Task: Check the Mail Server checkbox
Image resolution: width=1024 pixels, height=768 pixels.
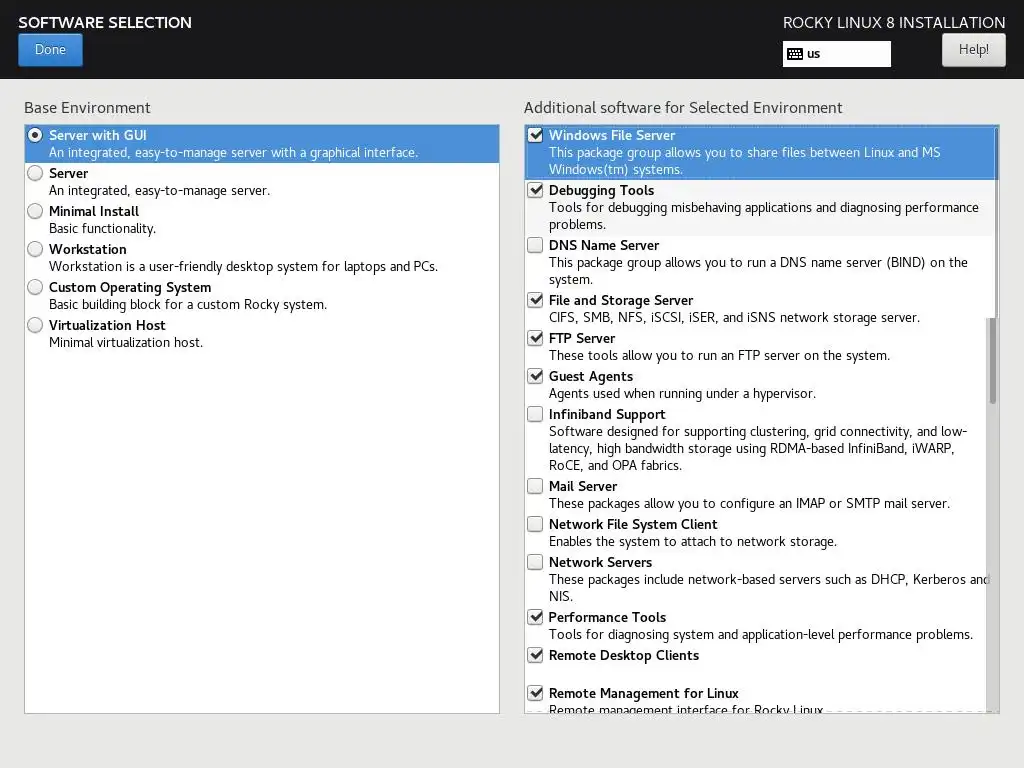Action: click(535, 486)
